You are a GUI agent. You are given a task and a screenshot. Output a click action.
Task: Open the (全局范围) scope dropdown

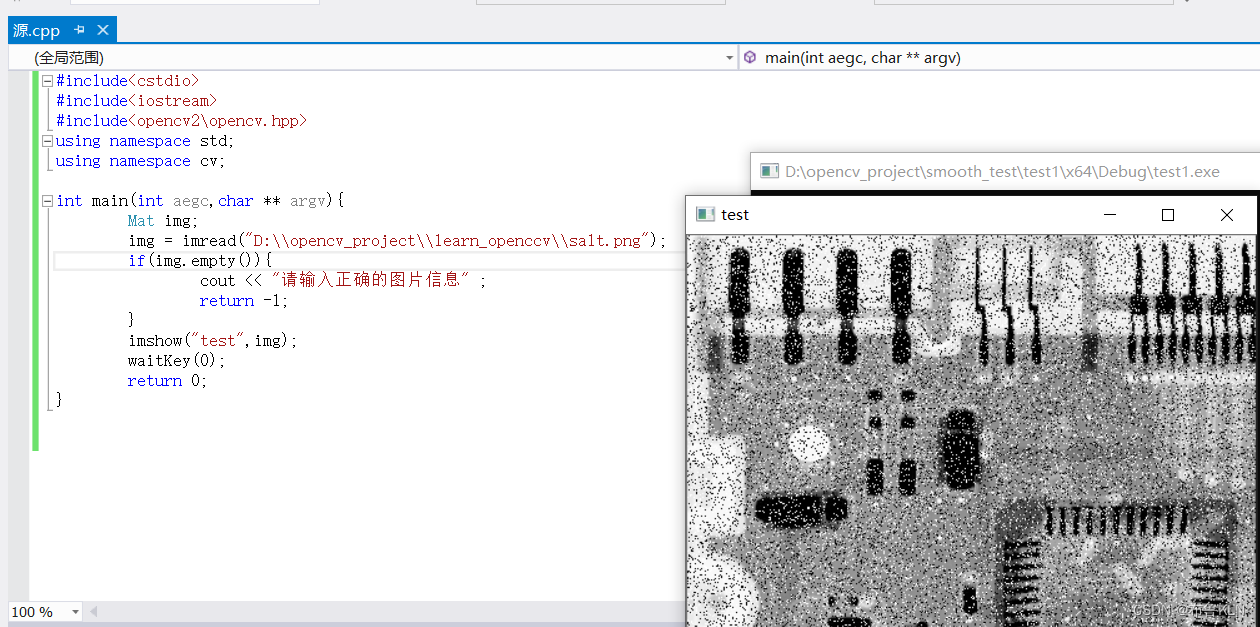click(729, 57)
